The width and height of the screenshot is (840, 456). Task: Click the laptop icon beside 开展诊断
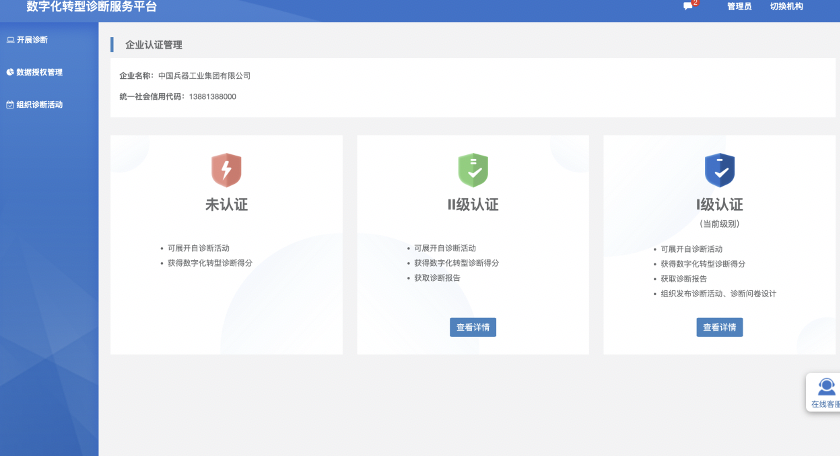(10, 40)
